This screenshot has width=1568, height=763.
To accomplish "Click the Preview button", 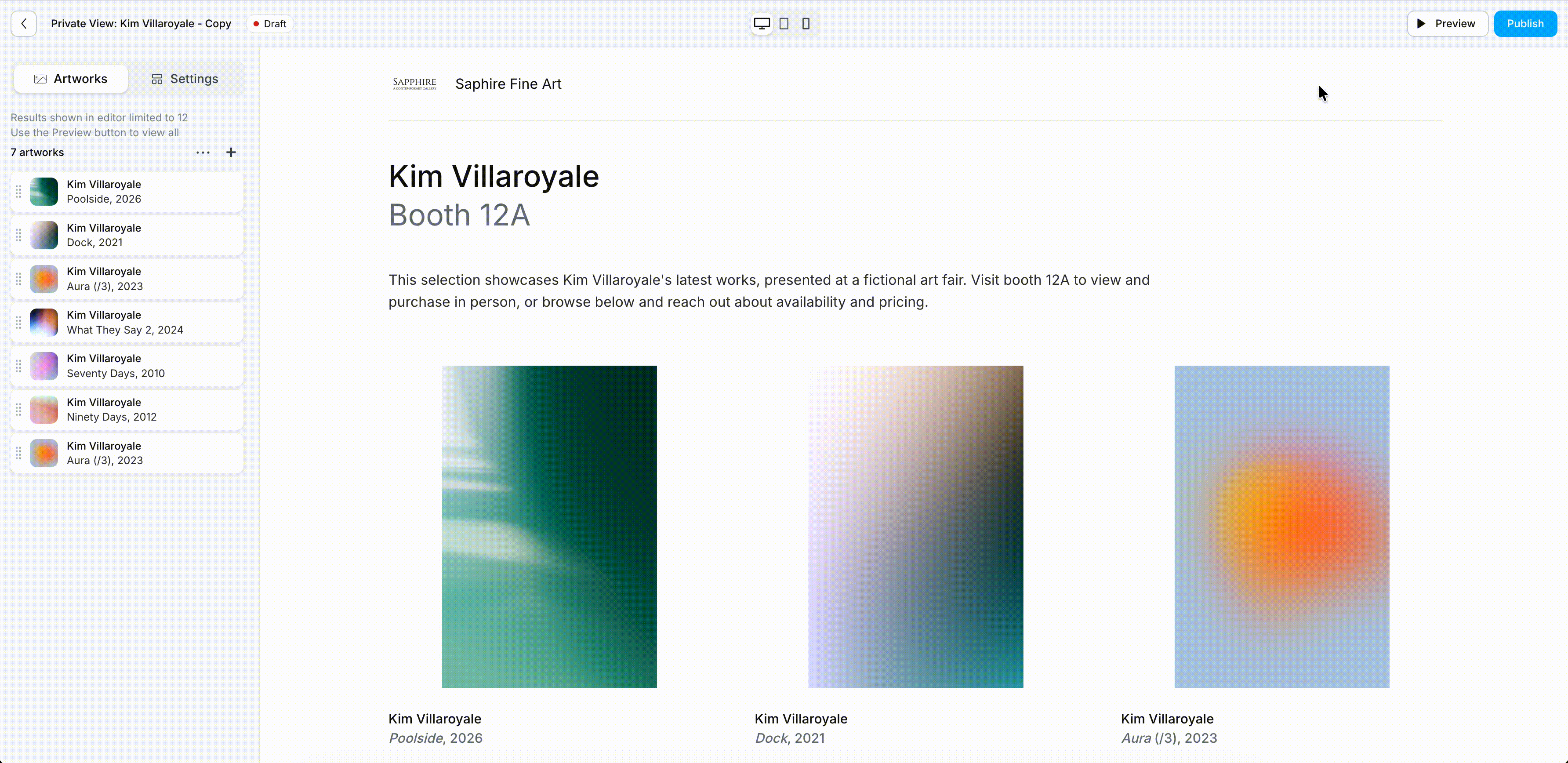I will click(x=1447, y=24).
